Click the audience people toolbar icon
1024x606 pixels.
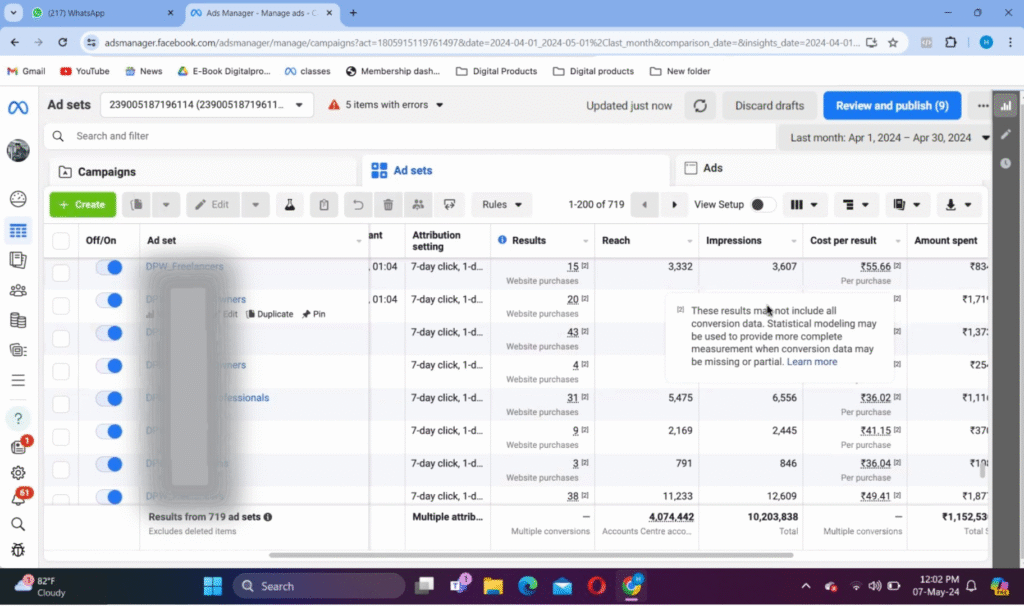coord(418,204)
